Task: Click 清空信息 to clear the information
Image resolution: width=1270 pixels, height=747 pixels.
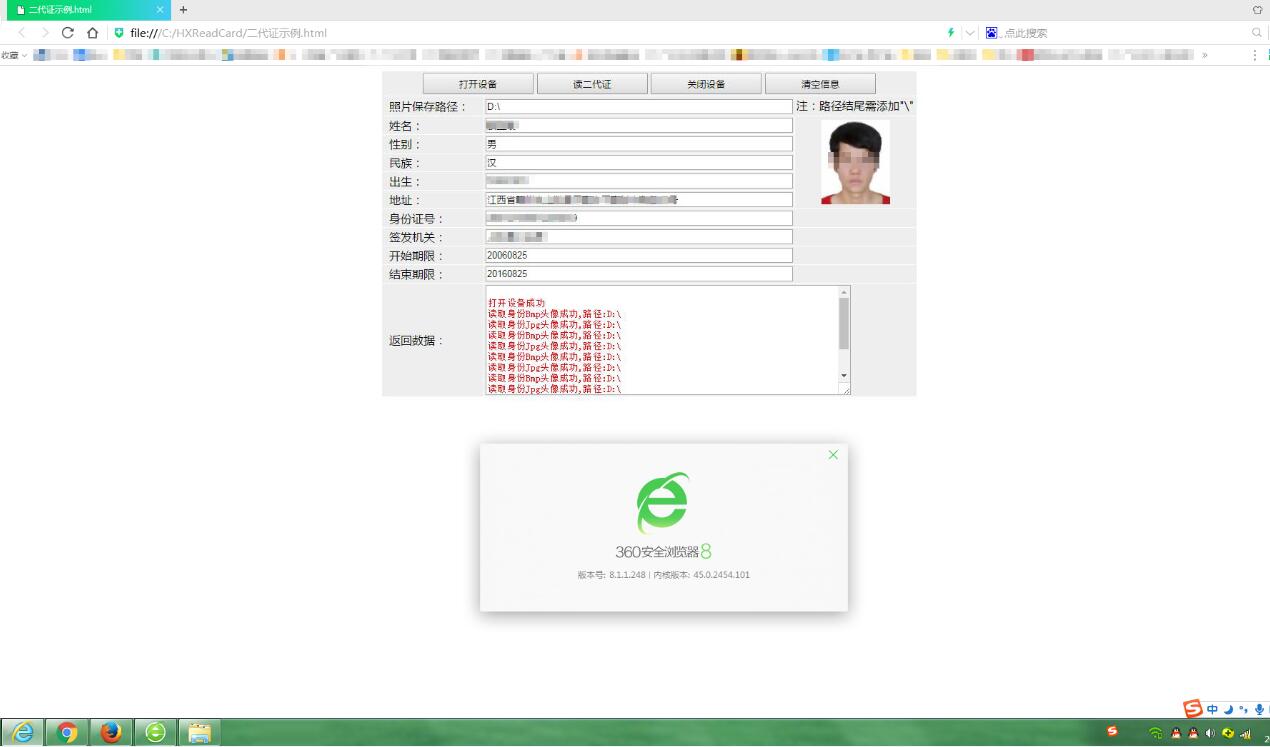Action: 819,83
